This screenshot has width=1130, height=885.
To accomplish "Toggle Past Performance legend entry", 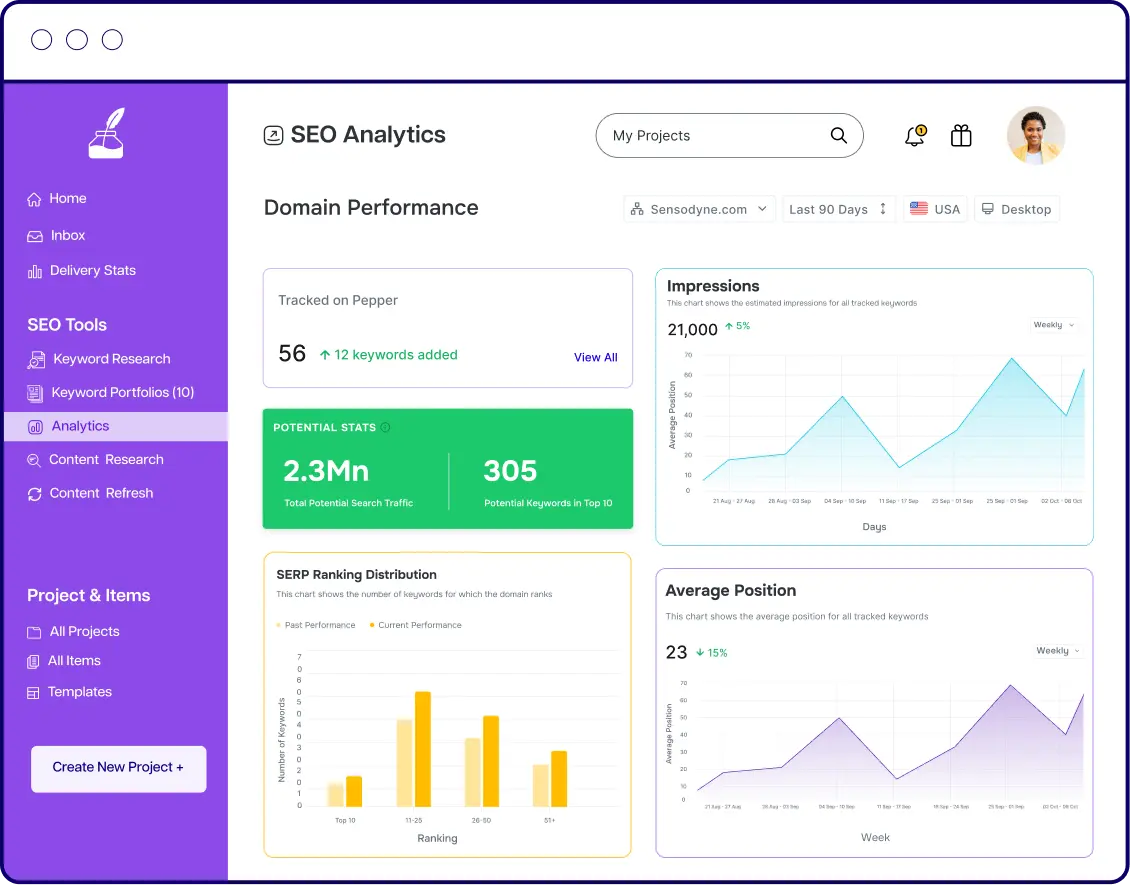I will coord(316,626).
